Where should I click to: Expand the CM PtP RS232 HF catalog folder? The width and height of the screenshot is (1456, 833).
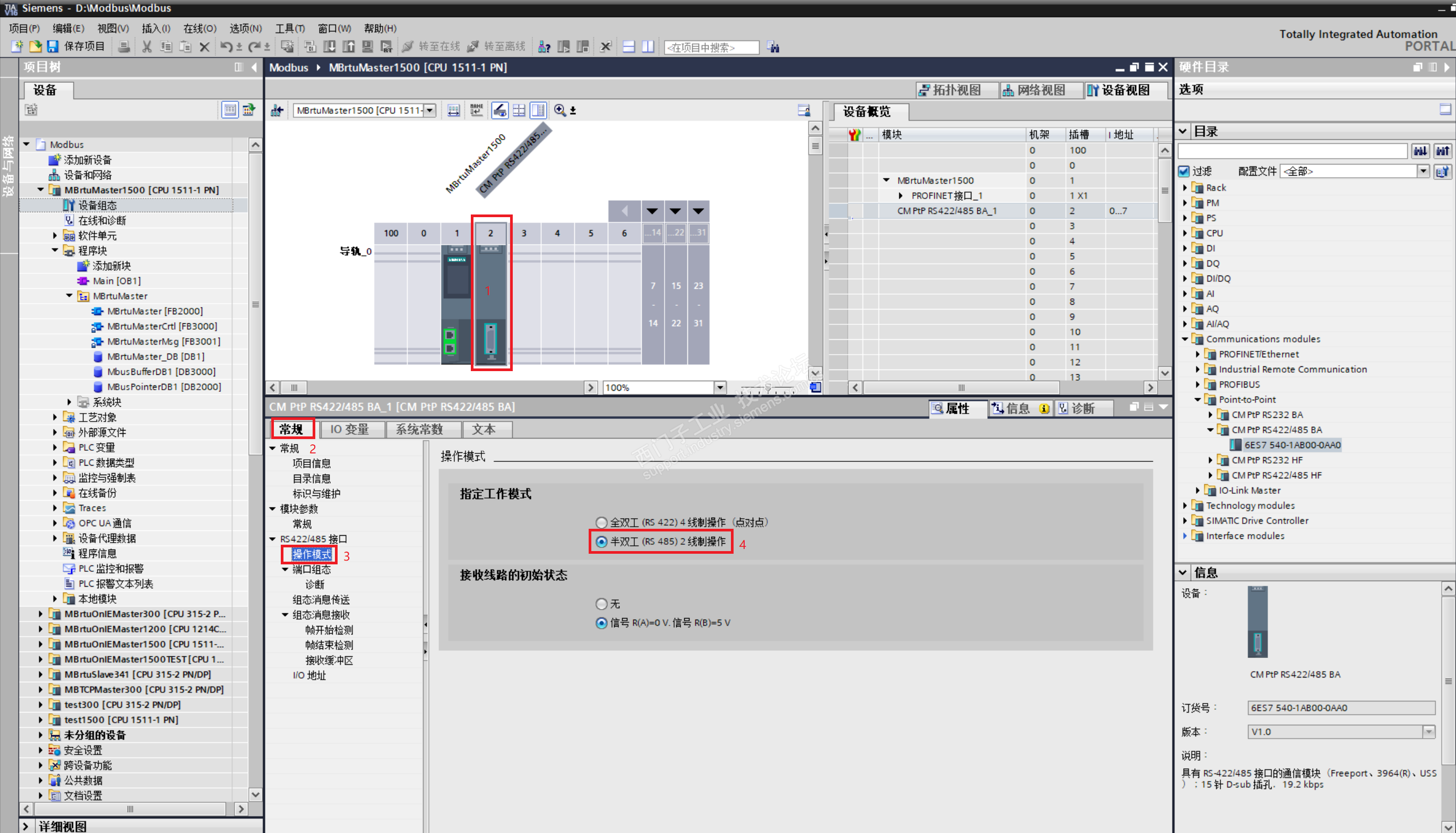(1210, 460)
